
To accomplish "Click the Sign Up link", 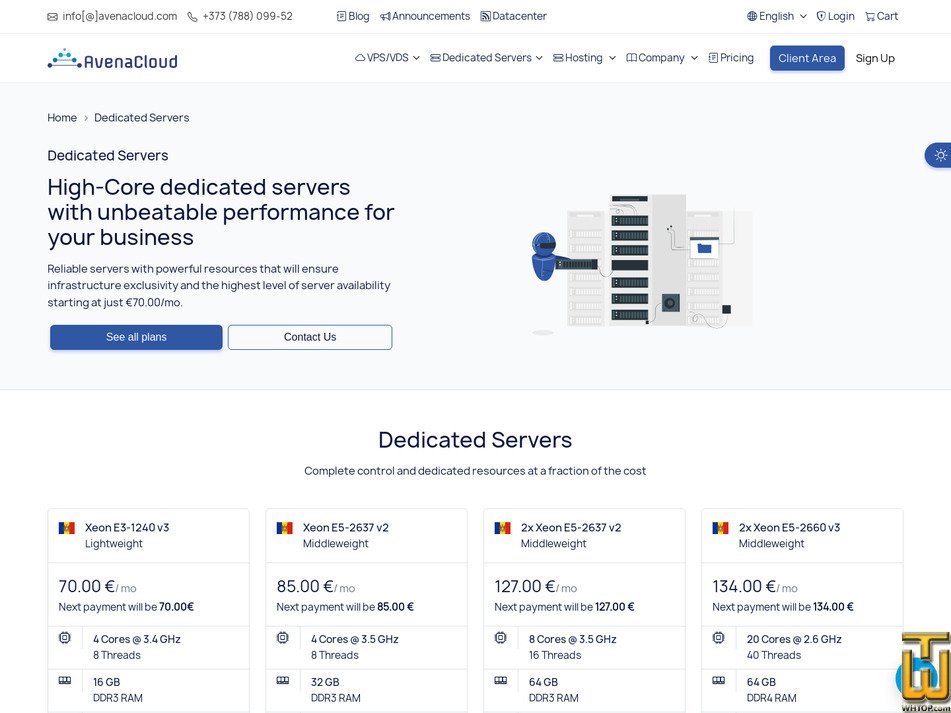I will pyautogui.click(x=875, y=58).
